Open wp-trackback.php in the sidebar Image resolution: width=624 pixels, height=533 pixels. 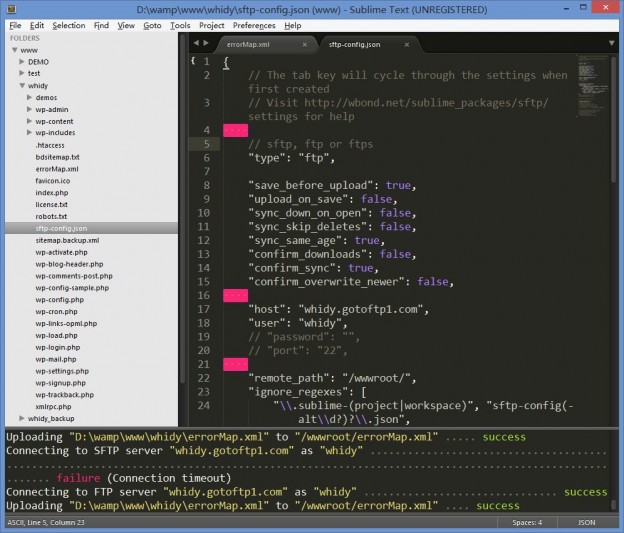coord(64,395)
